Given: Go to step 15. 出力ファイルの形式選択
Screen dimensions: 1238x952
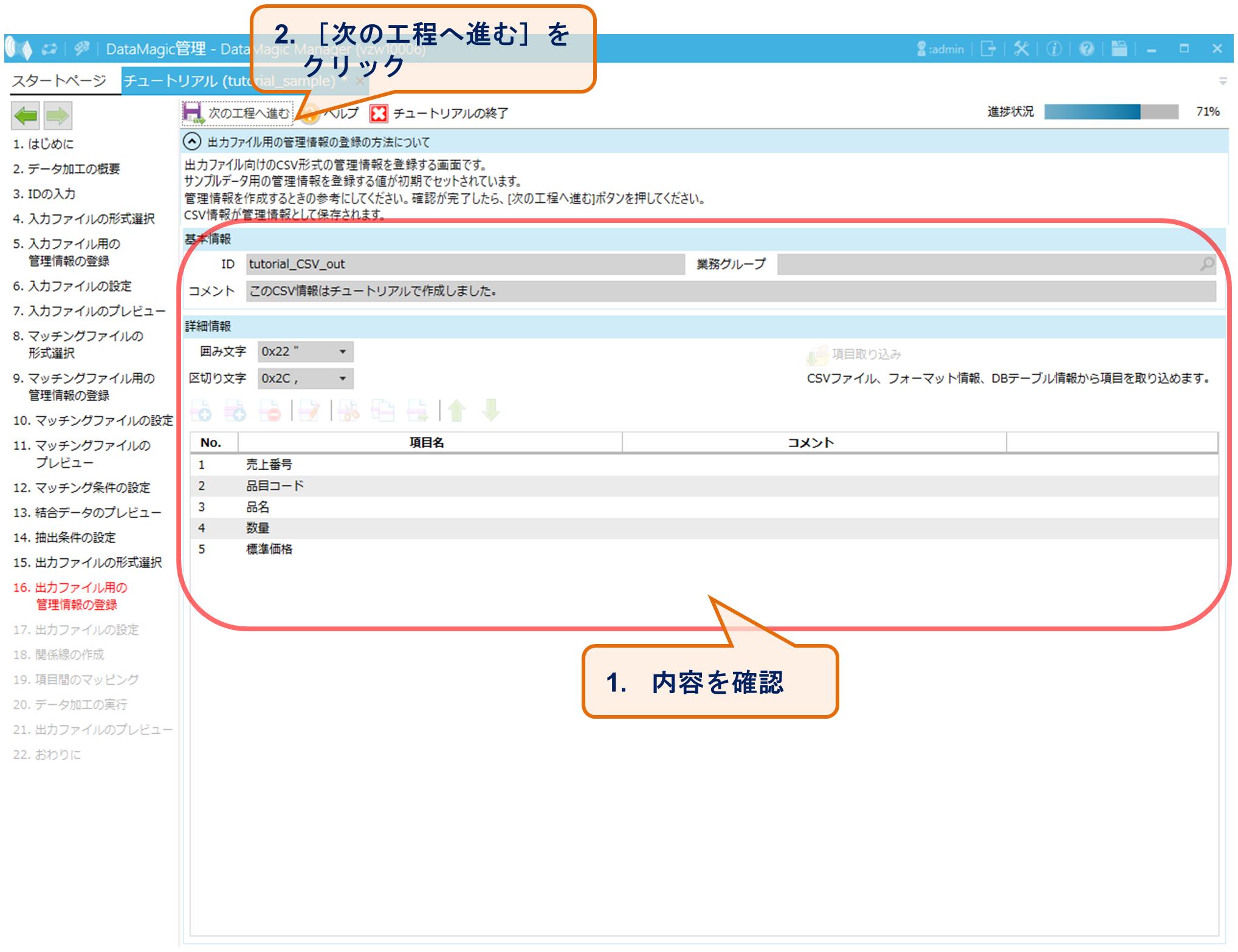Looking at the screenshot, I should [88, 563].
